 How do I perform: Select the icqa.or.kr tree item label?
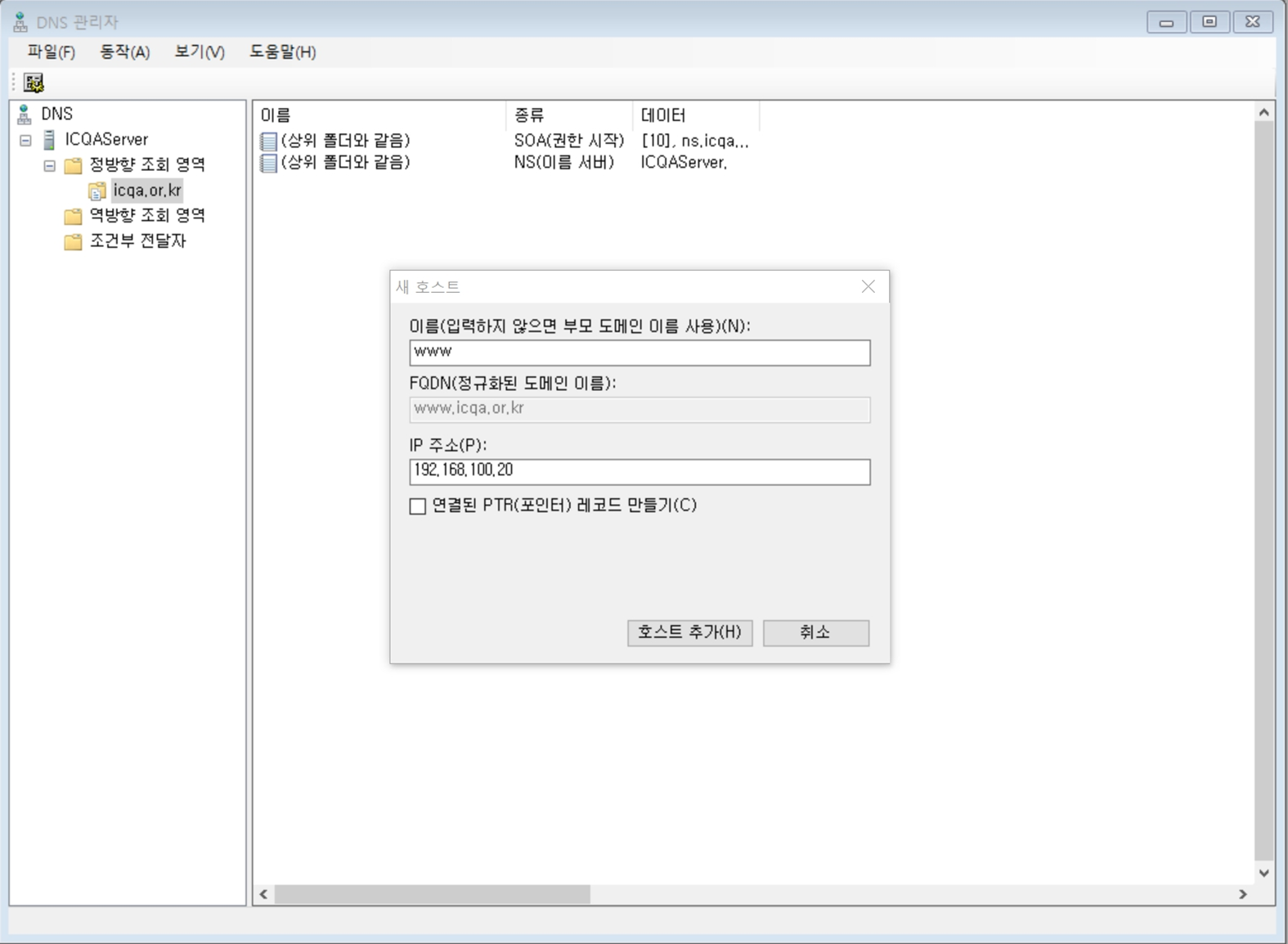147,191
